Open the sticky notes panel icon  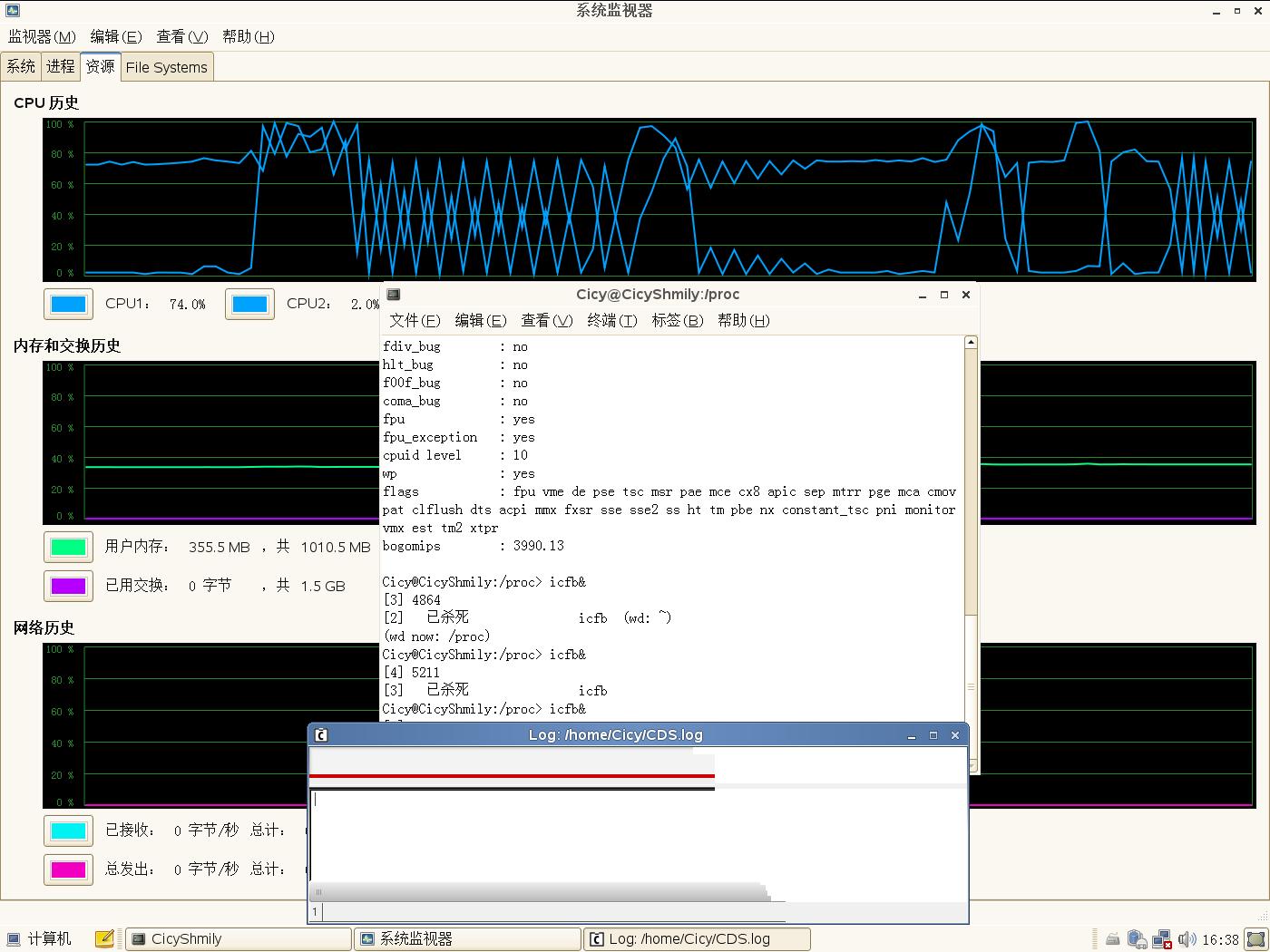[104, 938]
